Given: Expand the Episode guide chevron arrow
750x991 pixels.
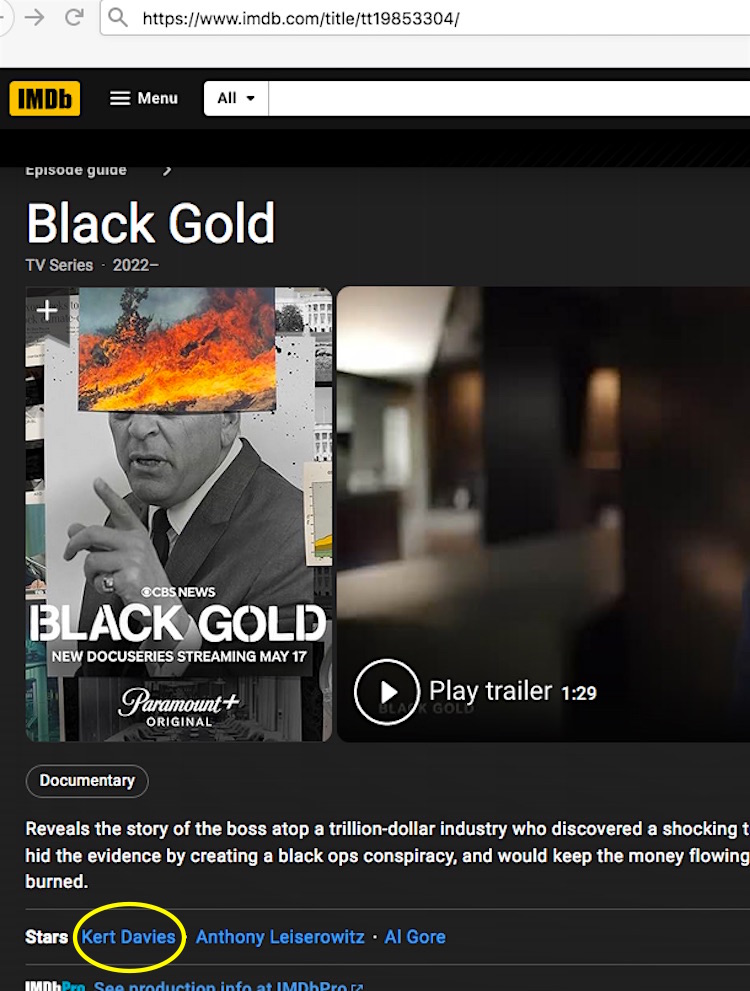Looking at the screenshot, I should point(167,170).
